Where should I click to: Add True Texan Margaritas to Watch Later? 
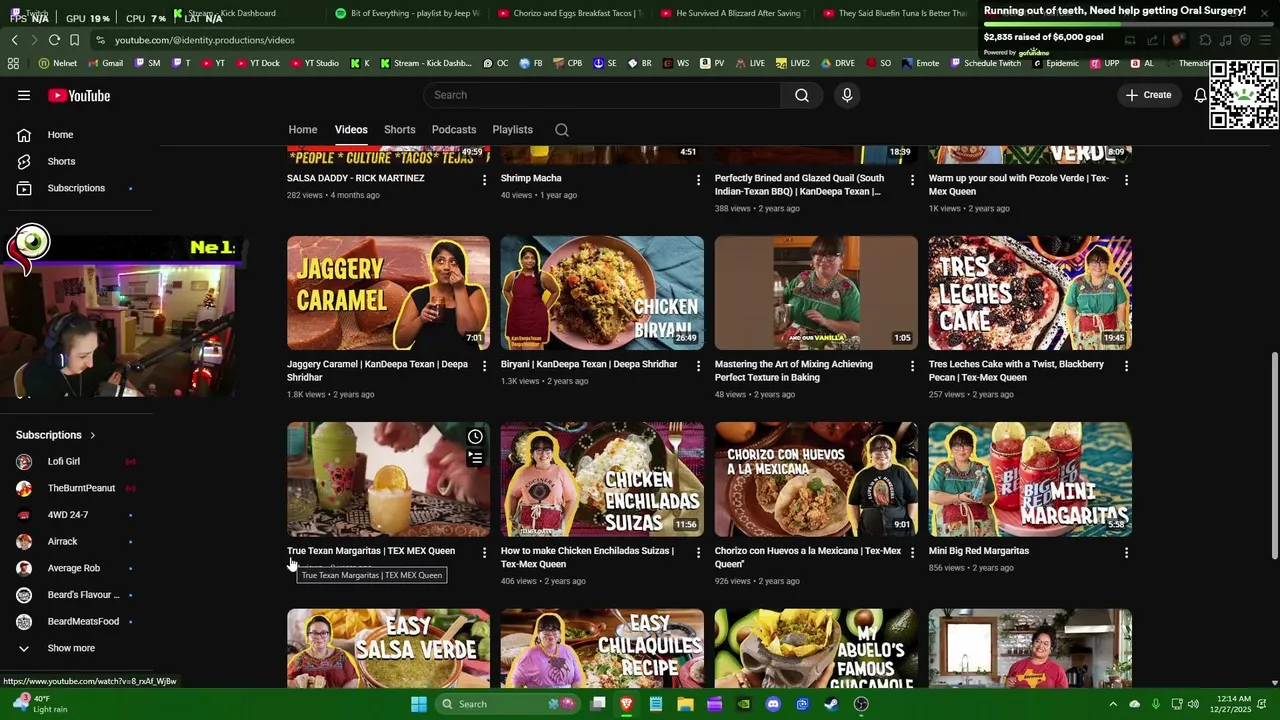click(x=475, y=437)
